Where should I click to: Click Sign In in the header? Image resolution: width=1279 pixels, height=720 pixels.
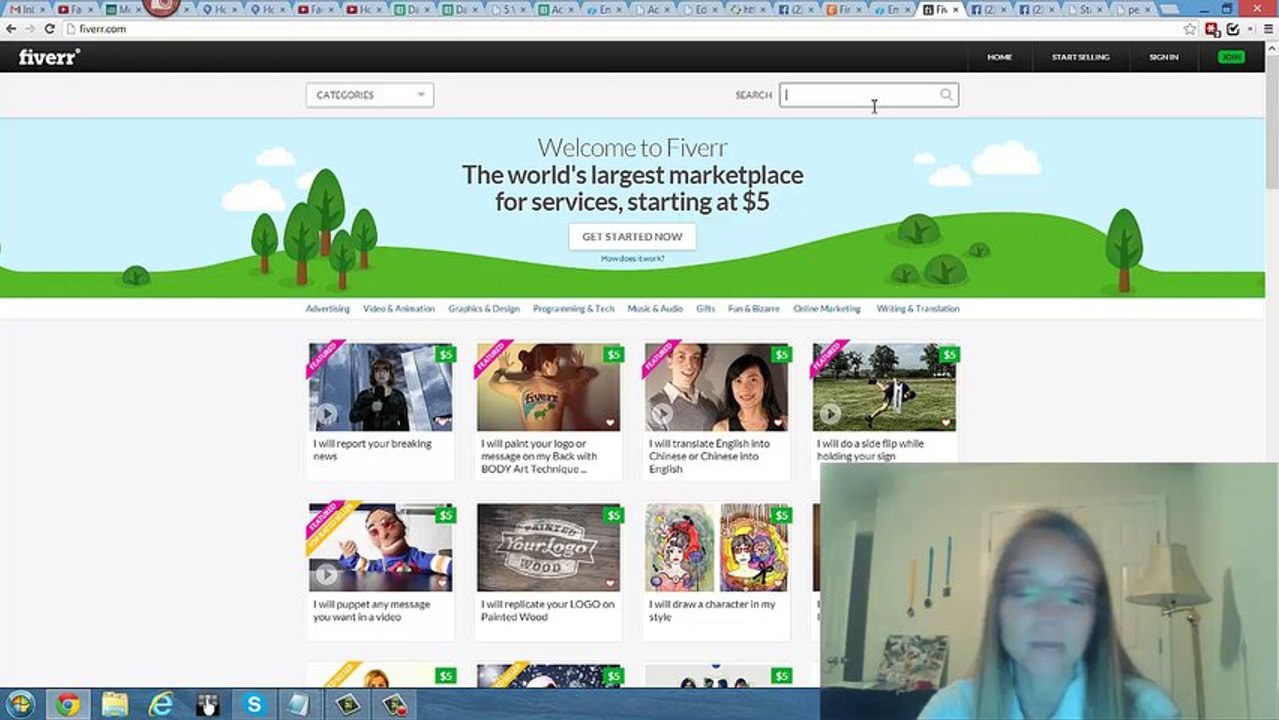pos(1163,57)
